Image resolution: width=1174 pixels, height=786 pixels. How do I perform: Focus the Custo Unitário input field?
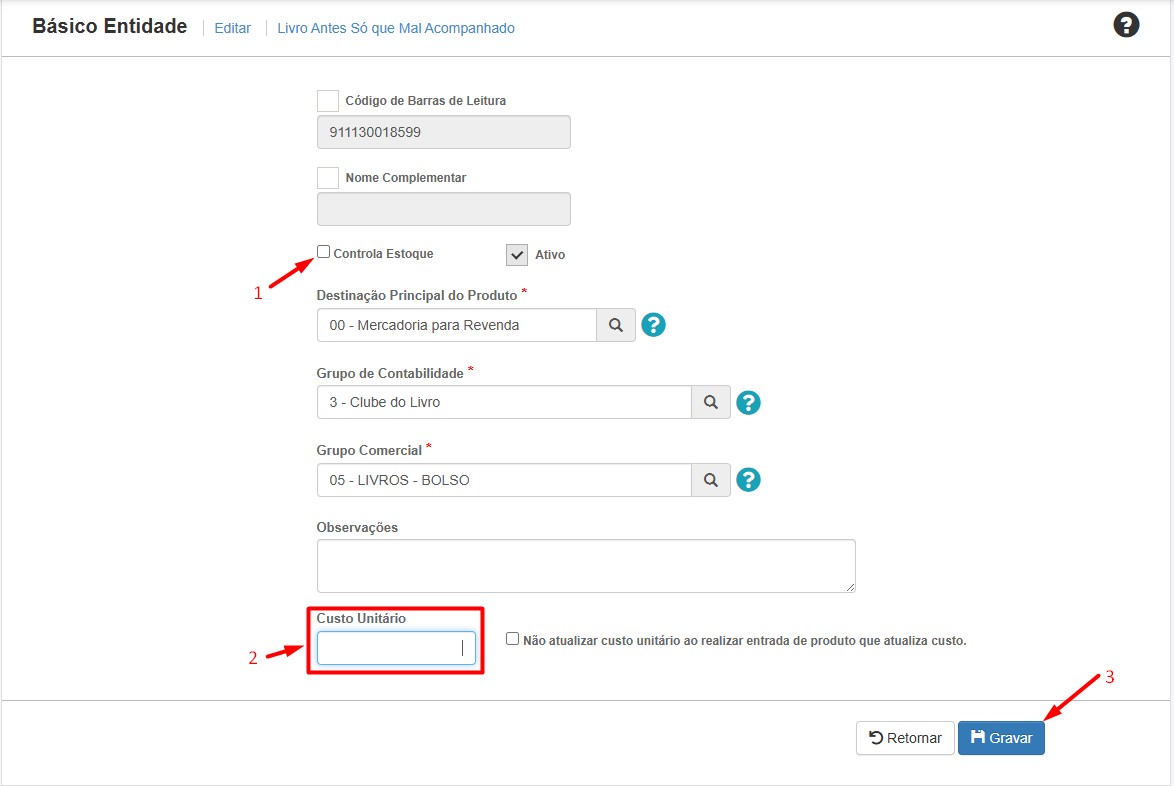(x=396, y=648)
